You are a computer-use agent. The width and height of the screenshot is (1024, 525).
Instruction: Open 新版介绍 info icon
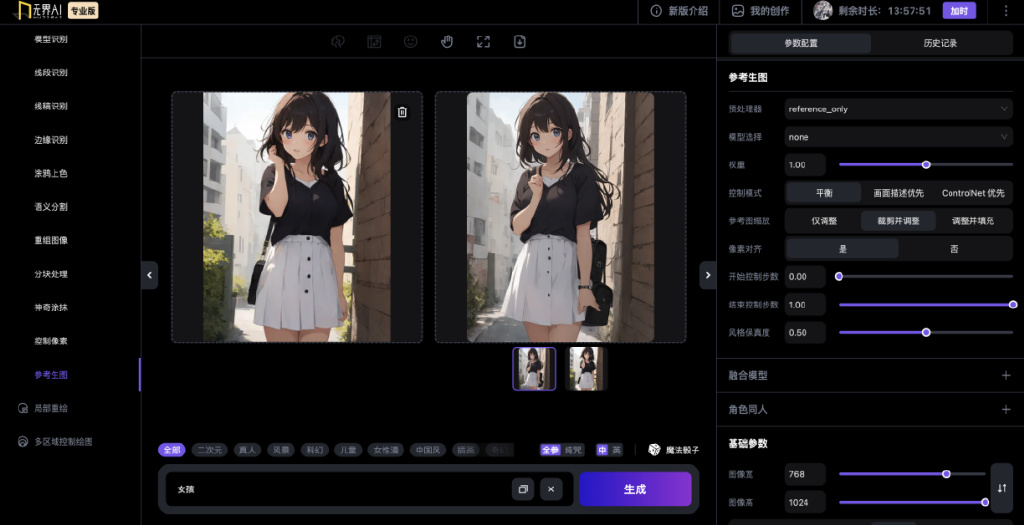point(656,11)
